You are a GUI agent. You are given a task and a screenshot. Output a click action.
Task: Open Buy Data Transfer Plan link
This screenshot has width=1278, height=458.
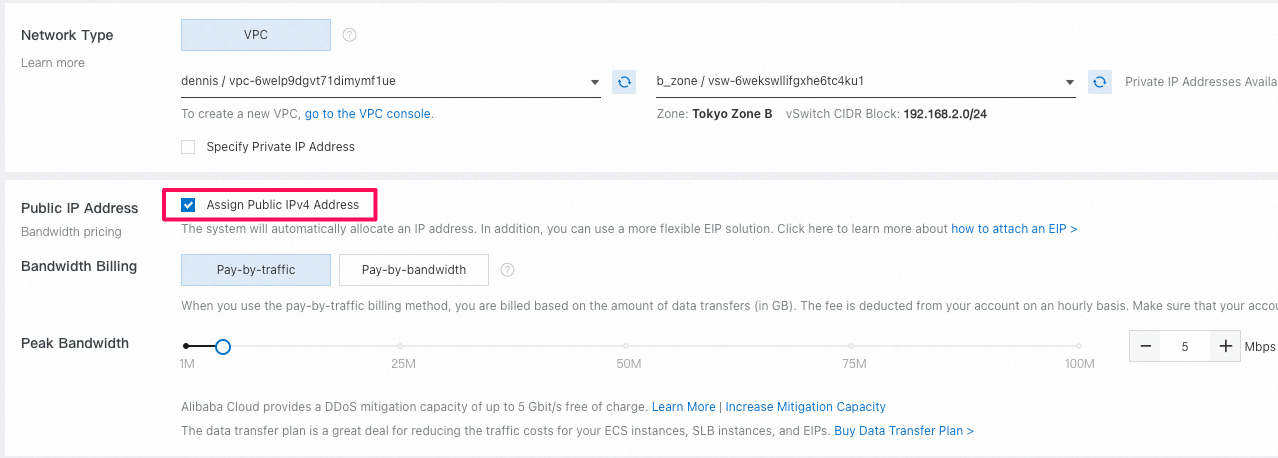coord(904,431)
